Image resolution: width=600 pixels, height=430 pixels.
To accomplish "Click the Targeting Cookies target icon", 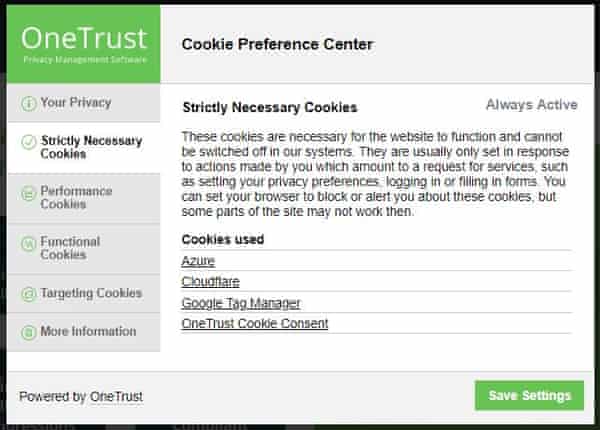I will click(x=29, y=294).
